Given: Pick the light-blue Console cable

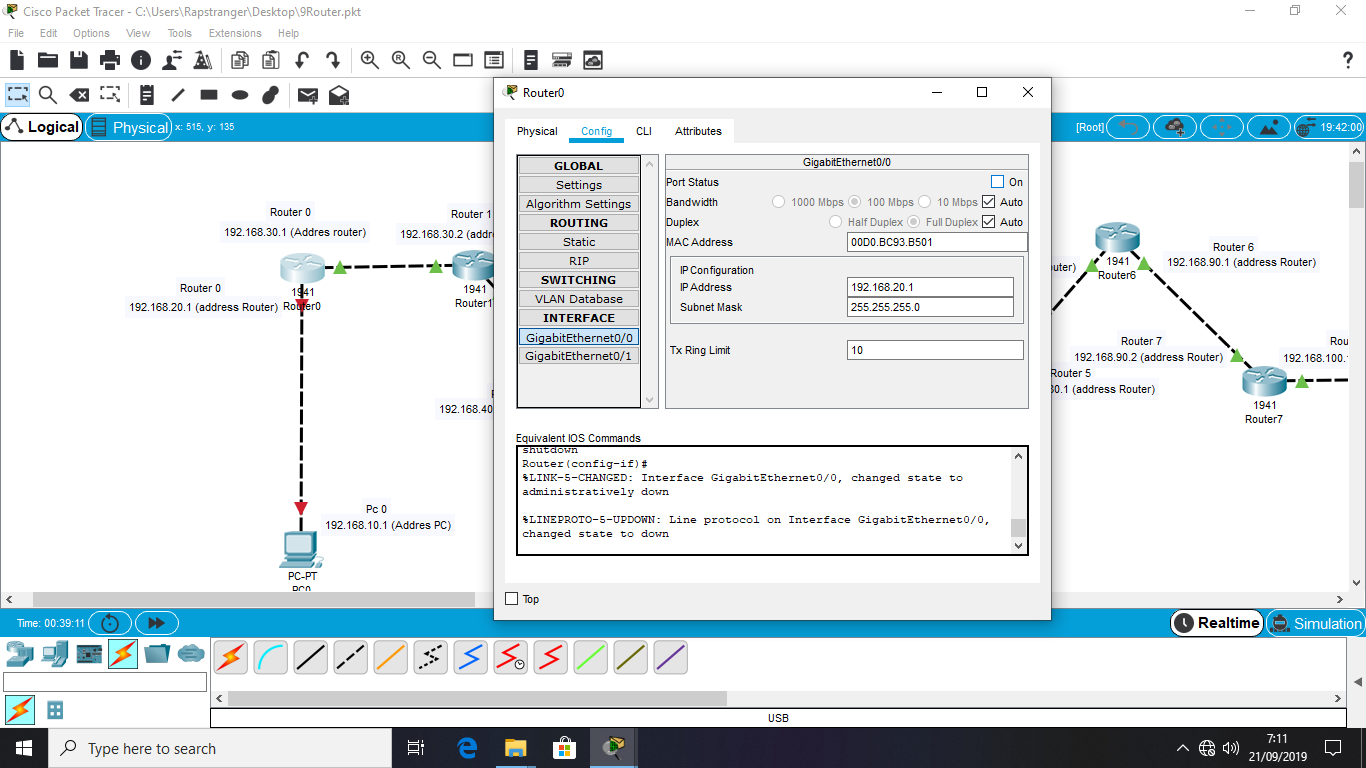Looking at the screenshot, I should 271,657.
